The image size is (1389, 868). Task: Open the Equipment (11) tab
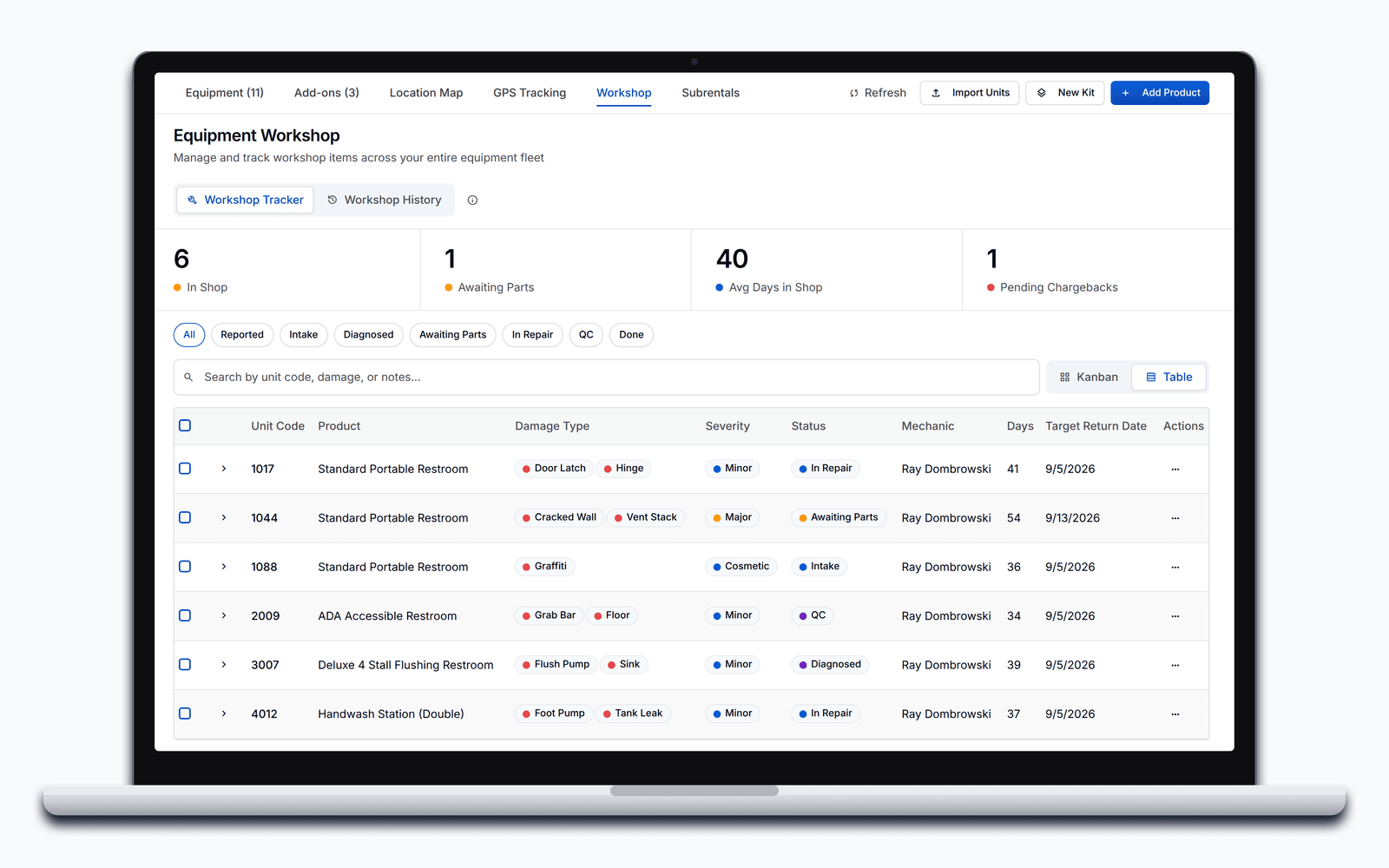point(224,93)
